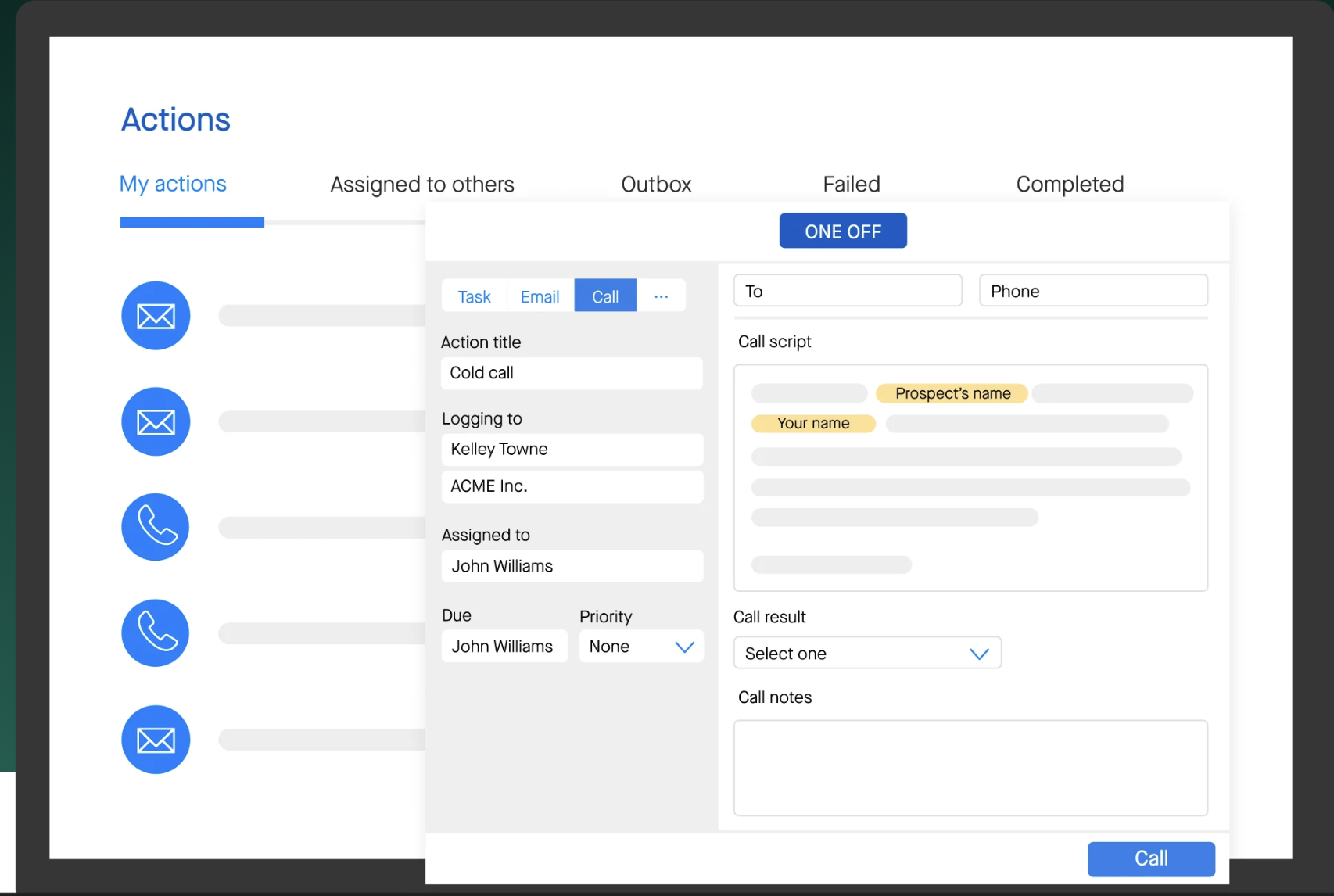Click the Due John Williams field
Viewport: 1334px width, 896px height.
tap(504, 647)
